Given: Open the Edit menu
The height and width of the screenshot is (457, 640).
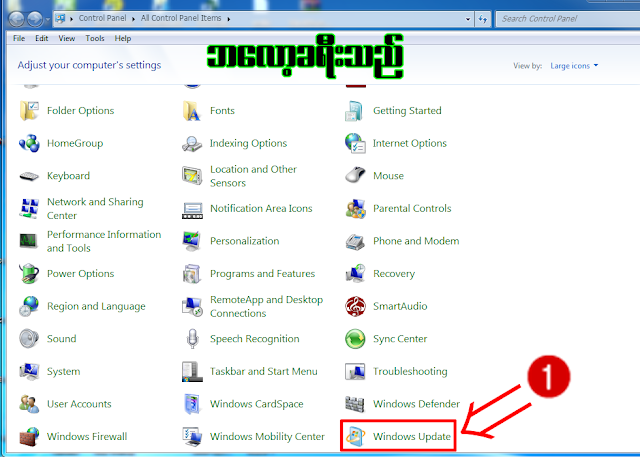Looking at the screenshot, I should coord(41,38).
